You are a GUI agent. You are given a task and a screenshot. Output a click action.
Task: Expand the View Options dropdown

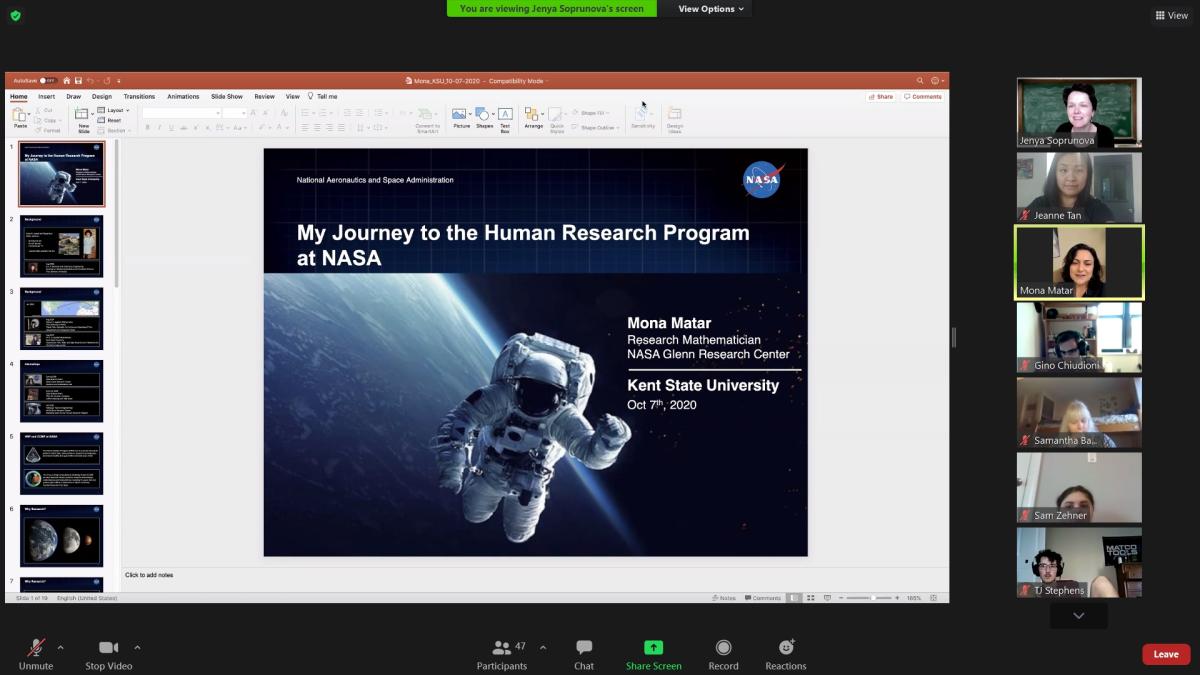[x=711, y=9]
